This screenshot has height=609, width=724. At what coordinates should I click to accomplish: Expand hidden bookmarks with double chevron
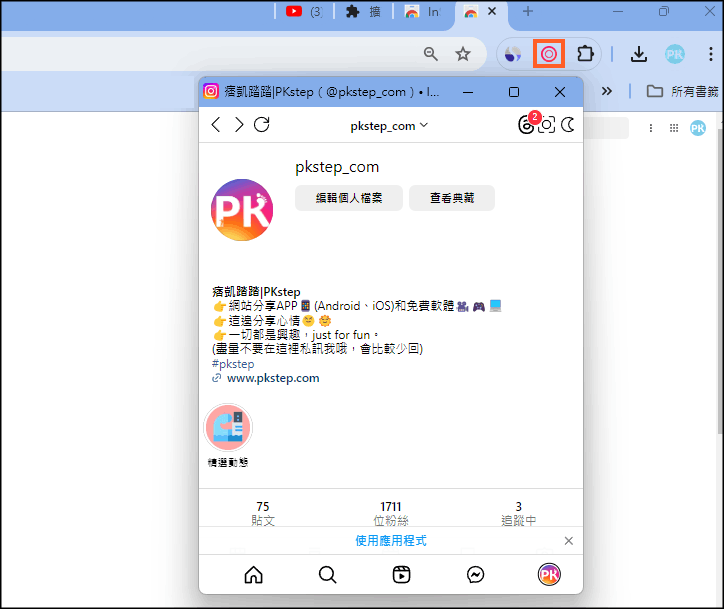[x=607, y=91]
